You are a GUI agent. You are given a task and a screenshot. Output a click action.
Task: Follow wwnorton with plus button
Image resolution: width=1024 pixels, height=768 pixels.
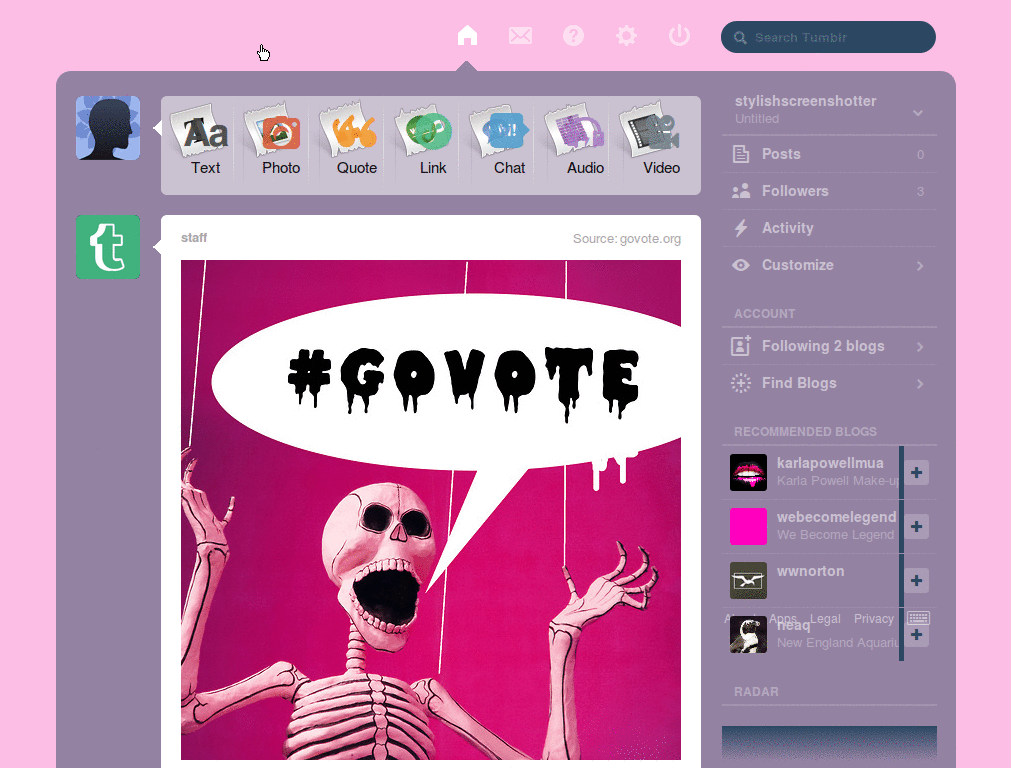[x=916, y=581]
